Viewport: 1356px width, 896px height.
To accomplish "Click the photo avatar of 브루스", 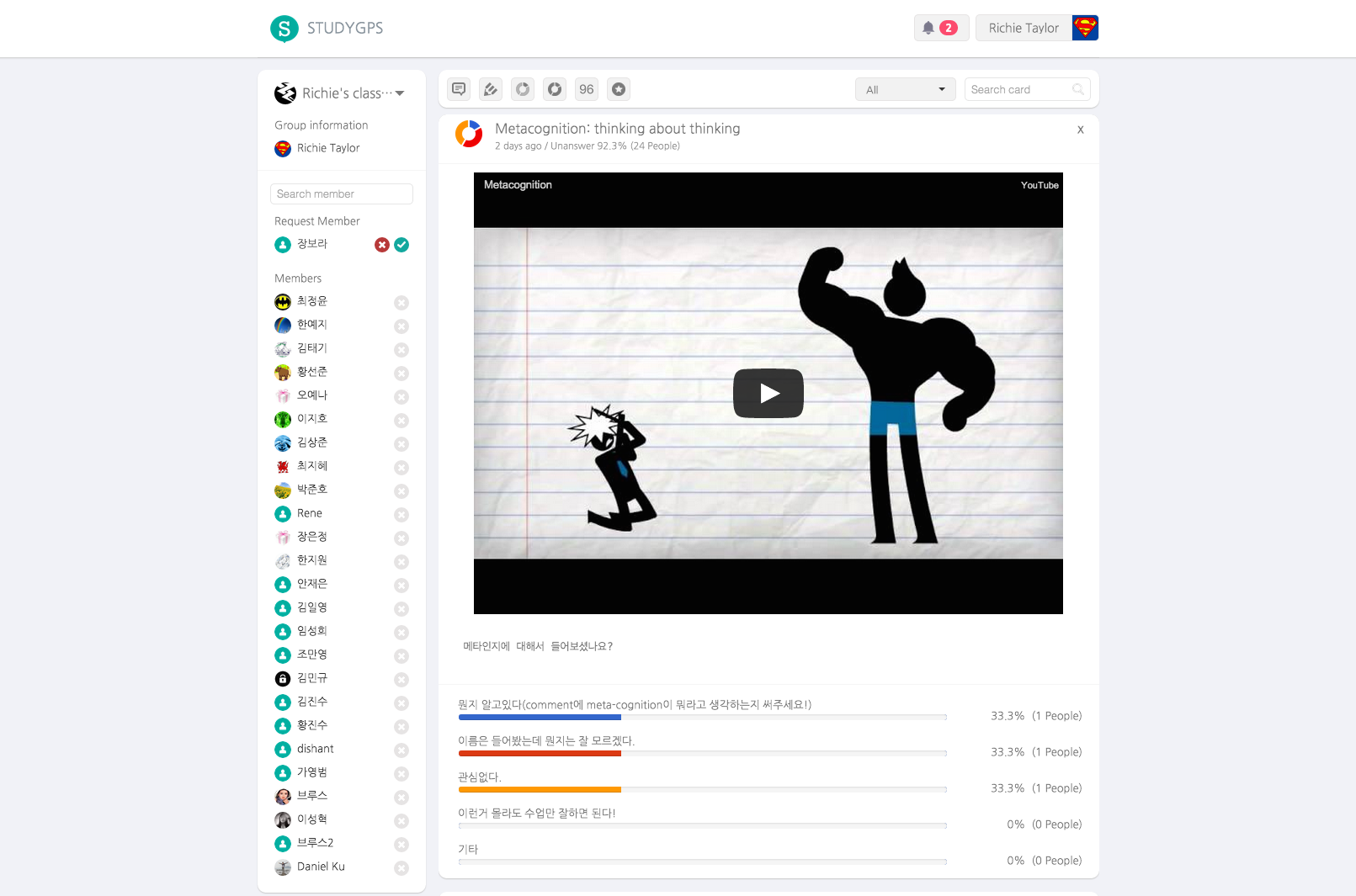I will tap(283, 797).
